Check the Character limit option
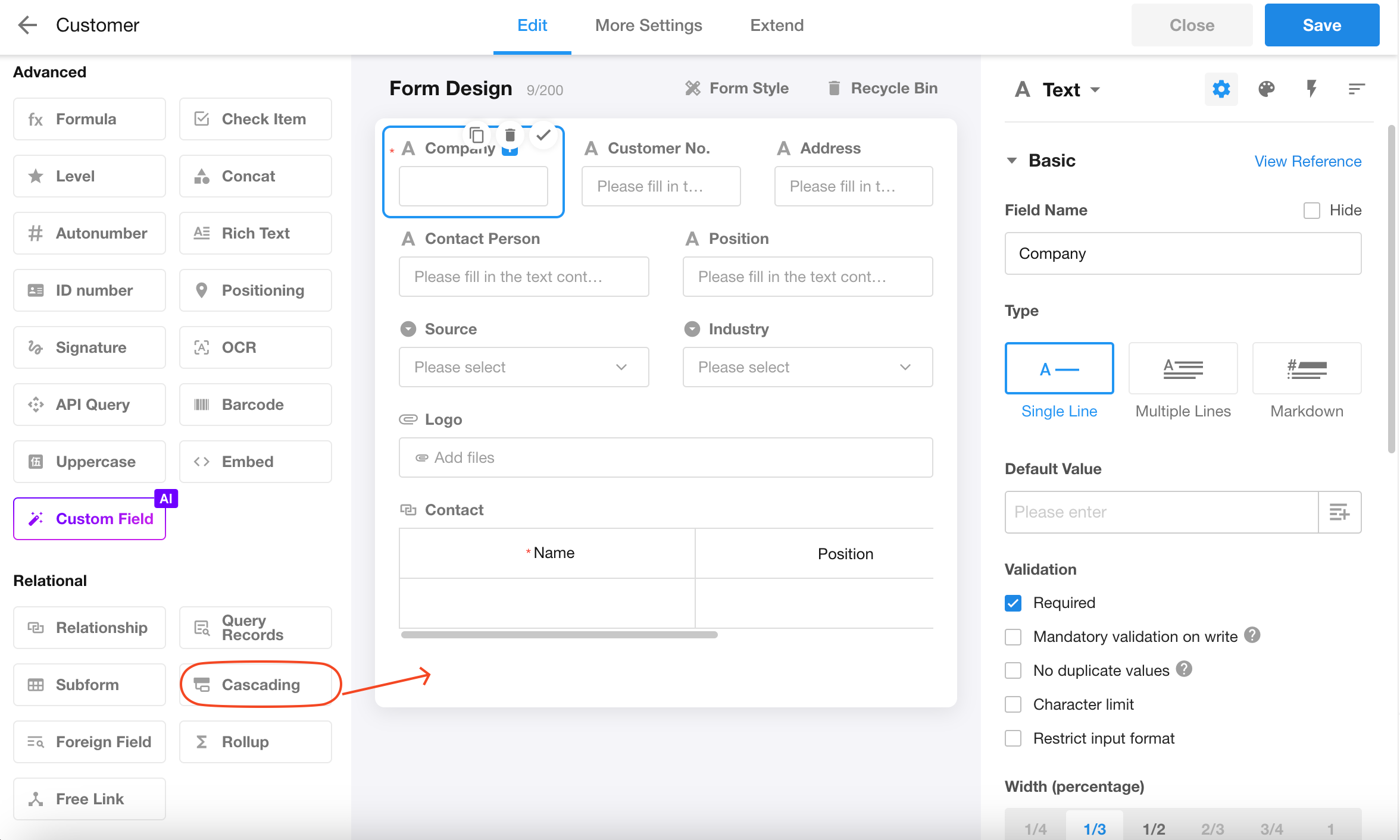This screenshot has width=1400, height=840. [x=1013, y=704]
